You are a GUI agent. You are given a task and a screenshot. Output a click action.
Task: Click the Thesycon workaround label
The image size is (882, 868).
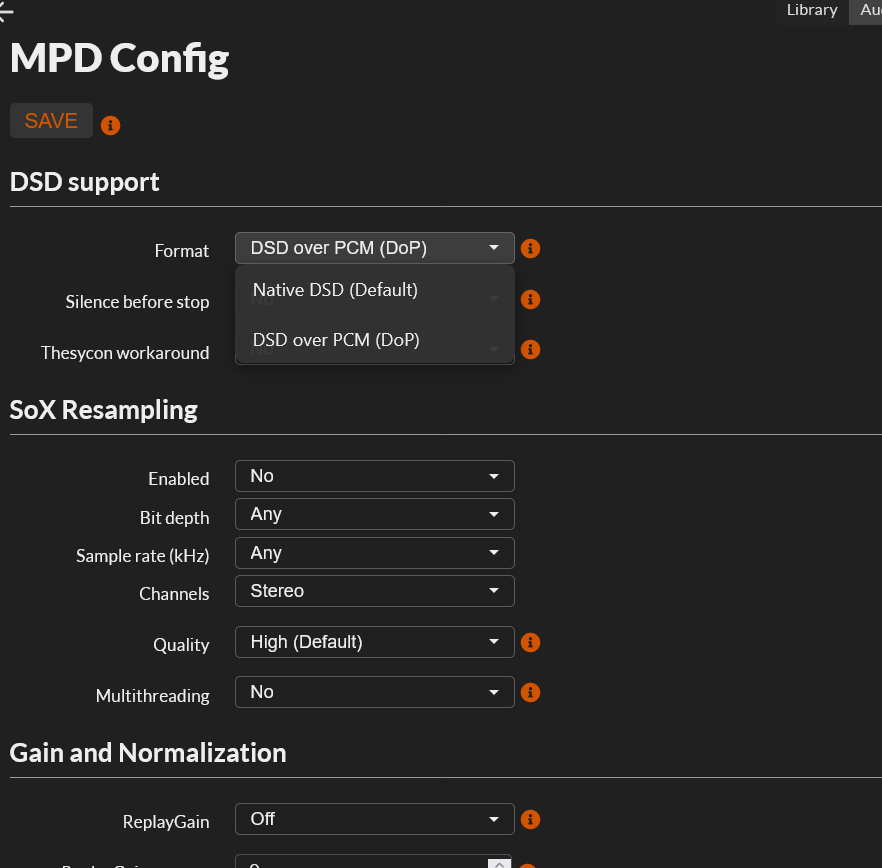(125, 353)
